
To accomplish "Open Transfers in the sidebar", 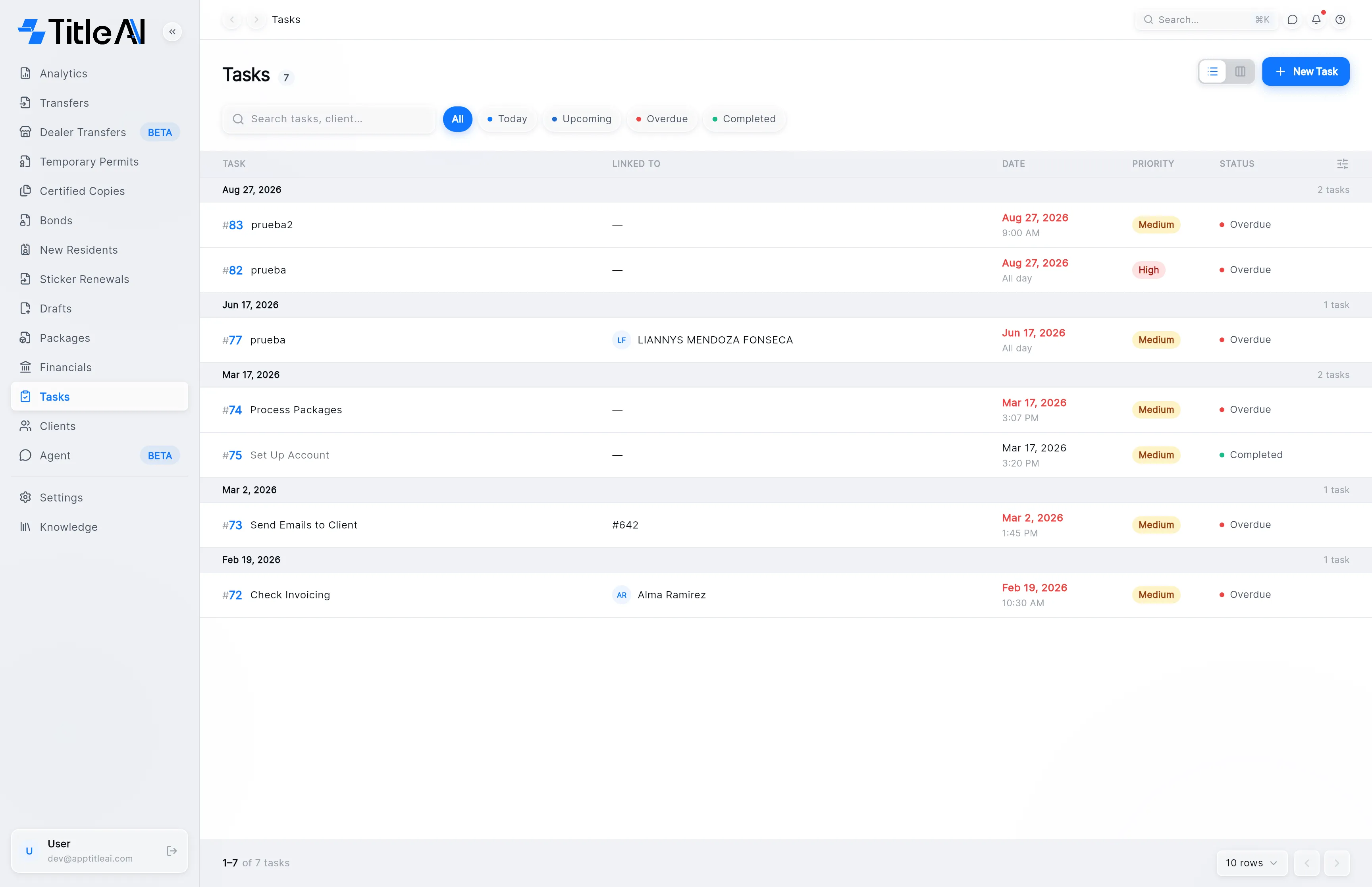I will click(100, 103).
